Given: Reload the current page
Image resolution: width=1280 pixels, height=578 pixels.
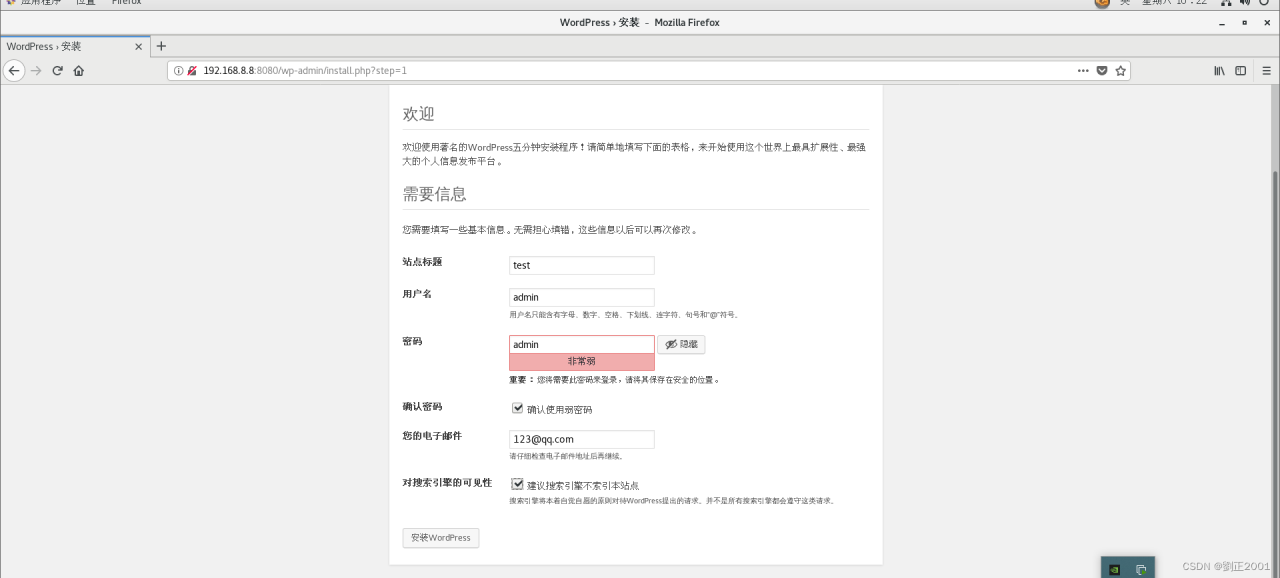Looking at the screenshot, I should pyautogui.click(x=57, y=71).
